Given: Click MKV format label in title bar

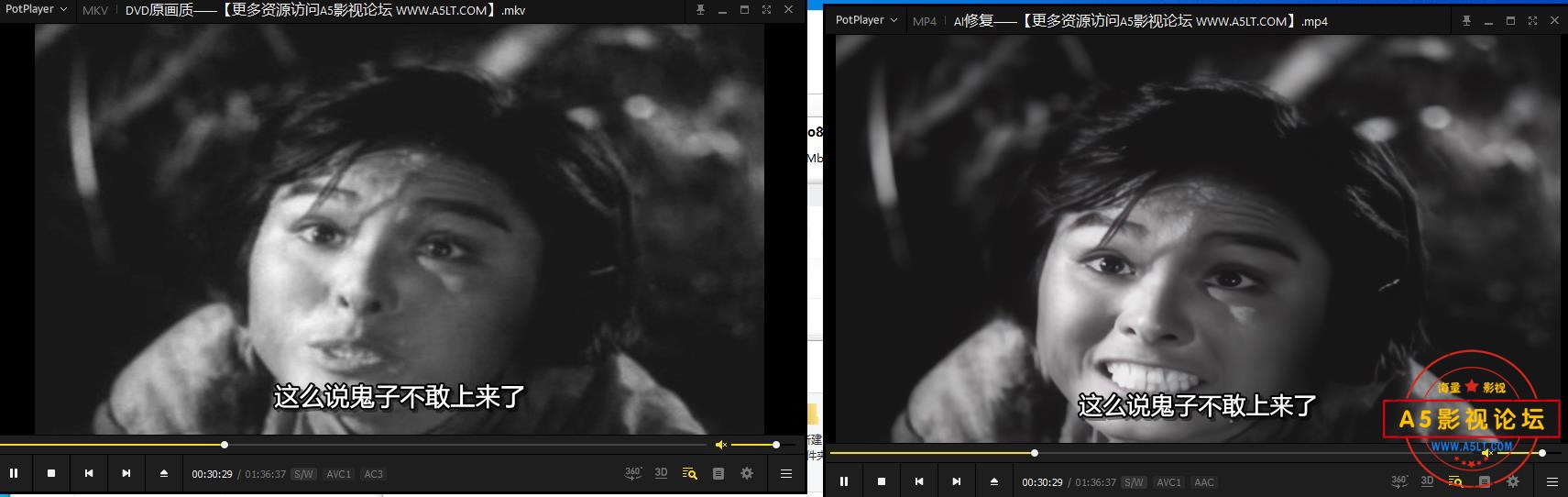Looking at the screenshot, I should (95, 10).
